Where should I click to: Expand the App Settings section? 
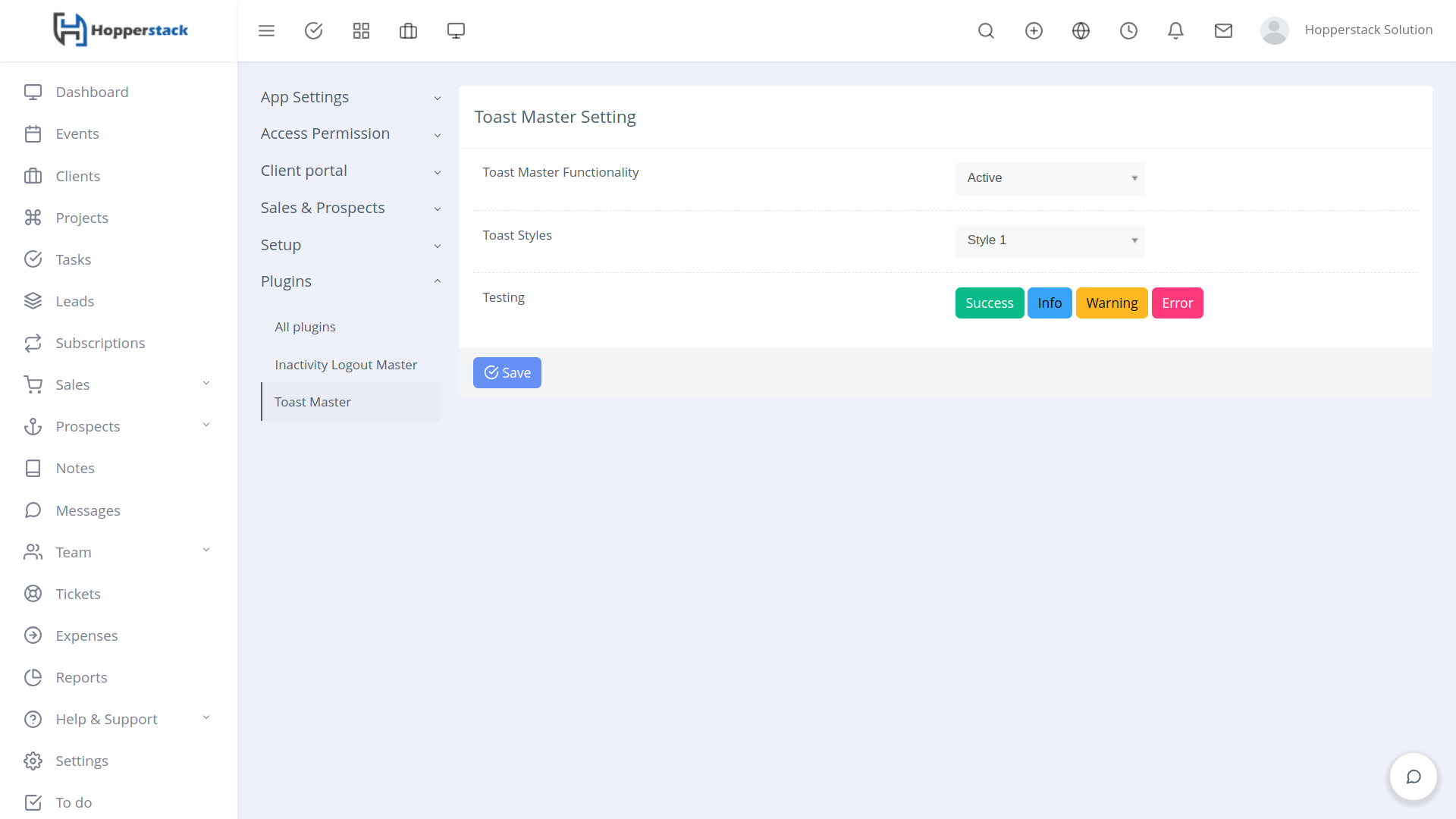350,97
